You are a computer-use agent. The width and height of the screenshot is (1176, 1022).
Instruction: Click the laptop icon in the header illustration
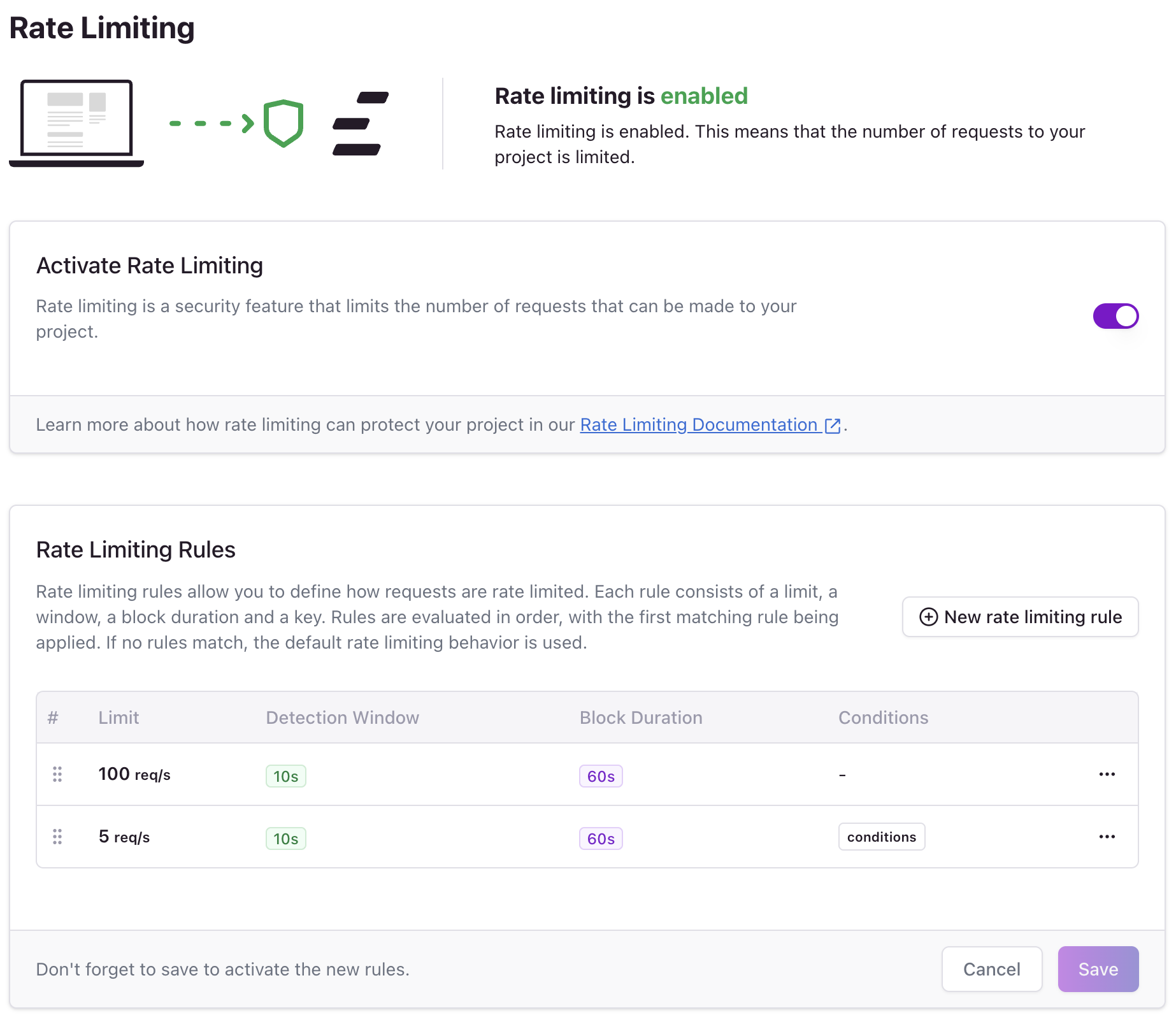[76, 122]
